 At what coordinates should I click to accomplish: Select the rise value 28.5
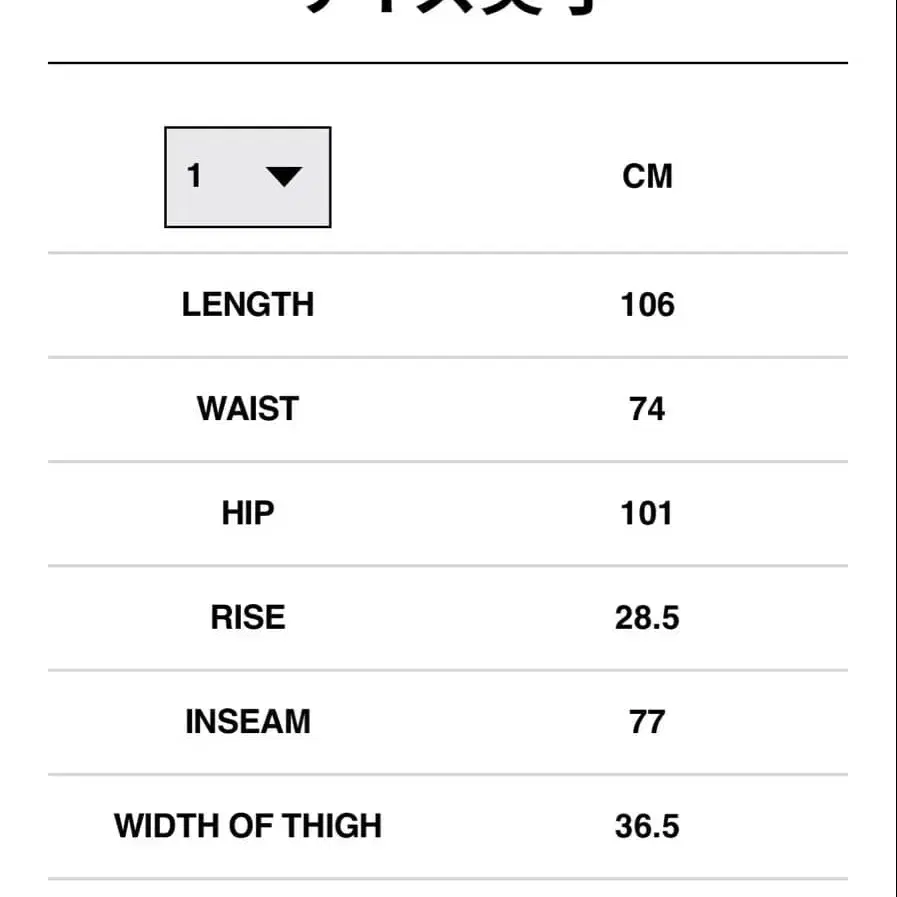pyautogui.click(x=647, y=618)
